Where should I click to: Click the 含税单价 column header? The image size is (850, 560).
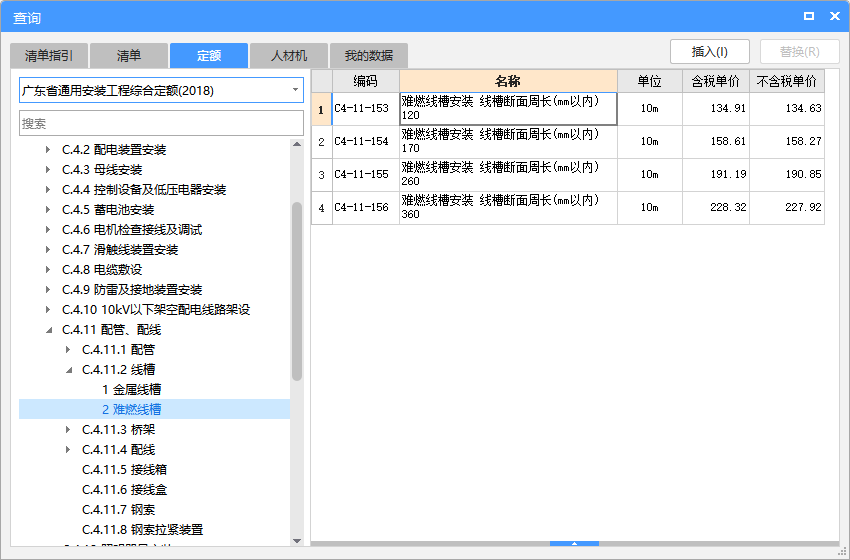(716, 81)
